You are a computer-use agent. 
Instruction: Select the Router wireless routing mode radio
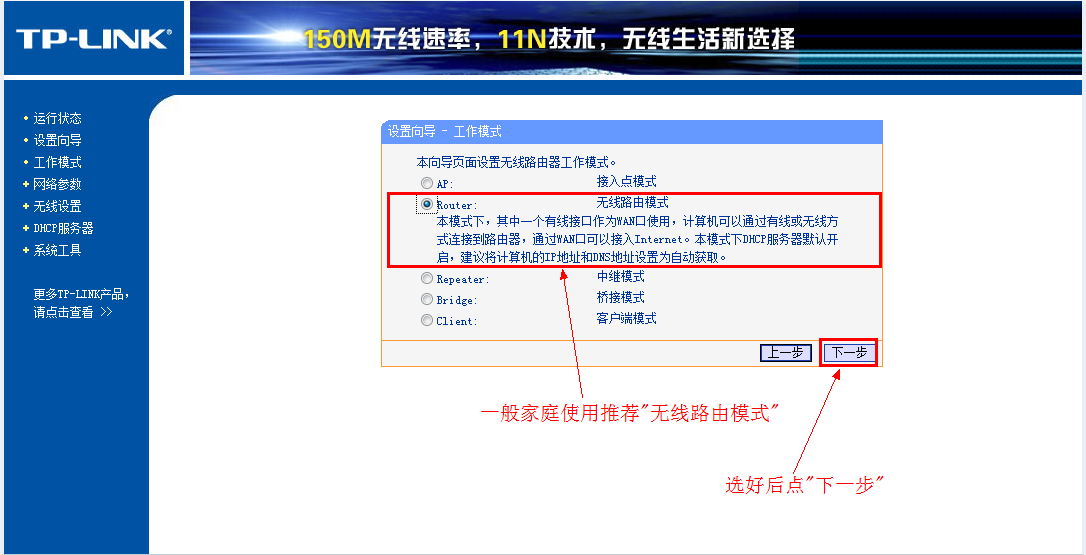[x=427, y=204]
